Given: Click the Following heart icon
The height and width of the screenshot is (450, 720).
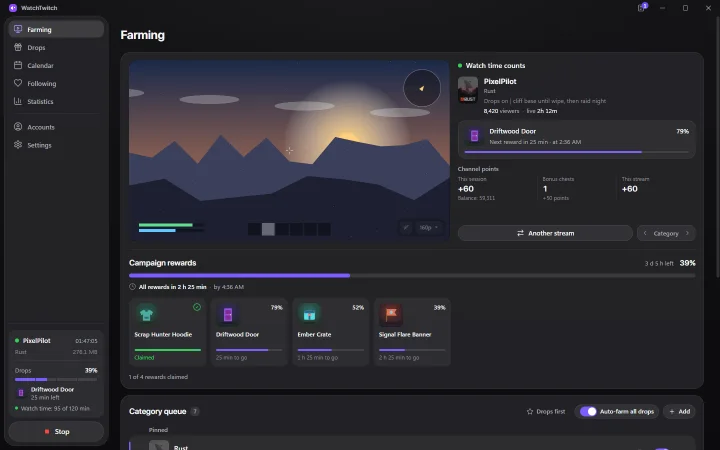Looking at the screenshot, I should (x=18, y=83).
